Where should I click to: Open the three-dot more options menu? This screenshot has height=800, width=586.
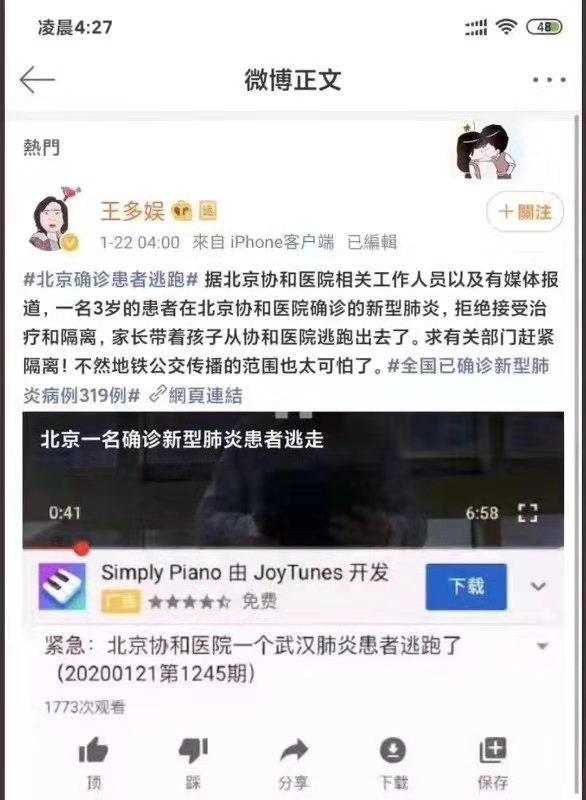pos(549,80)
